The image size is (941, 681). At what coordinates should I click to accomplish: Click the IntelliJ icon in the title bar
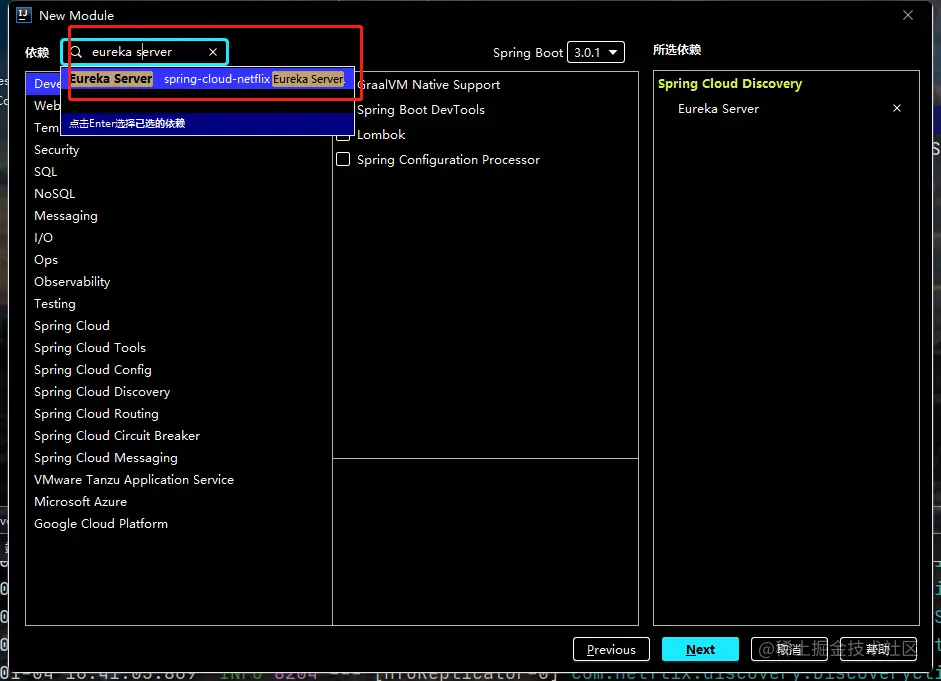23,15
